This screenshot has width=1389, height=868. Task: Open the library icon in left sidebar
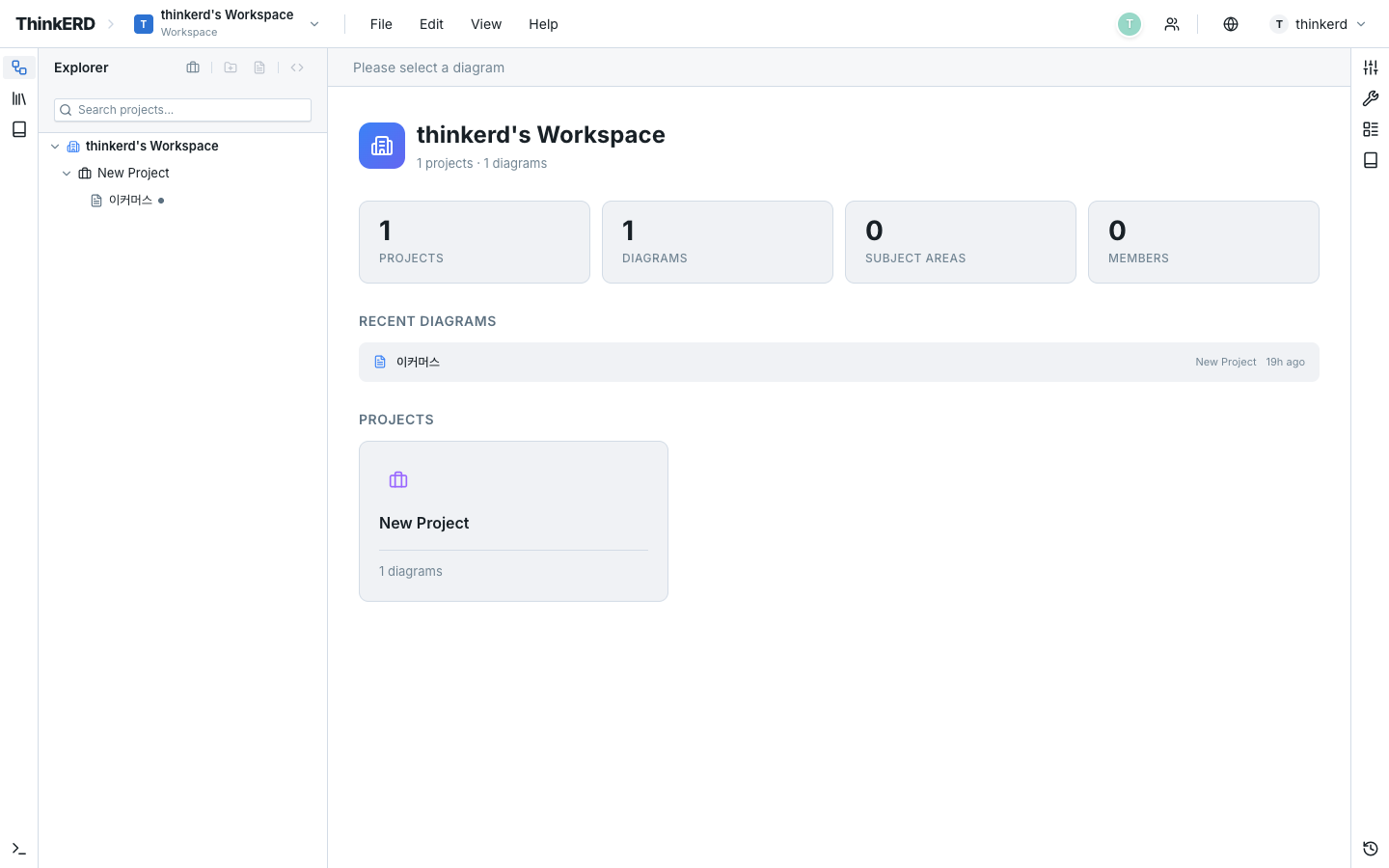(x=19, y=98)
